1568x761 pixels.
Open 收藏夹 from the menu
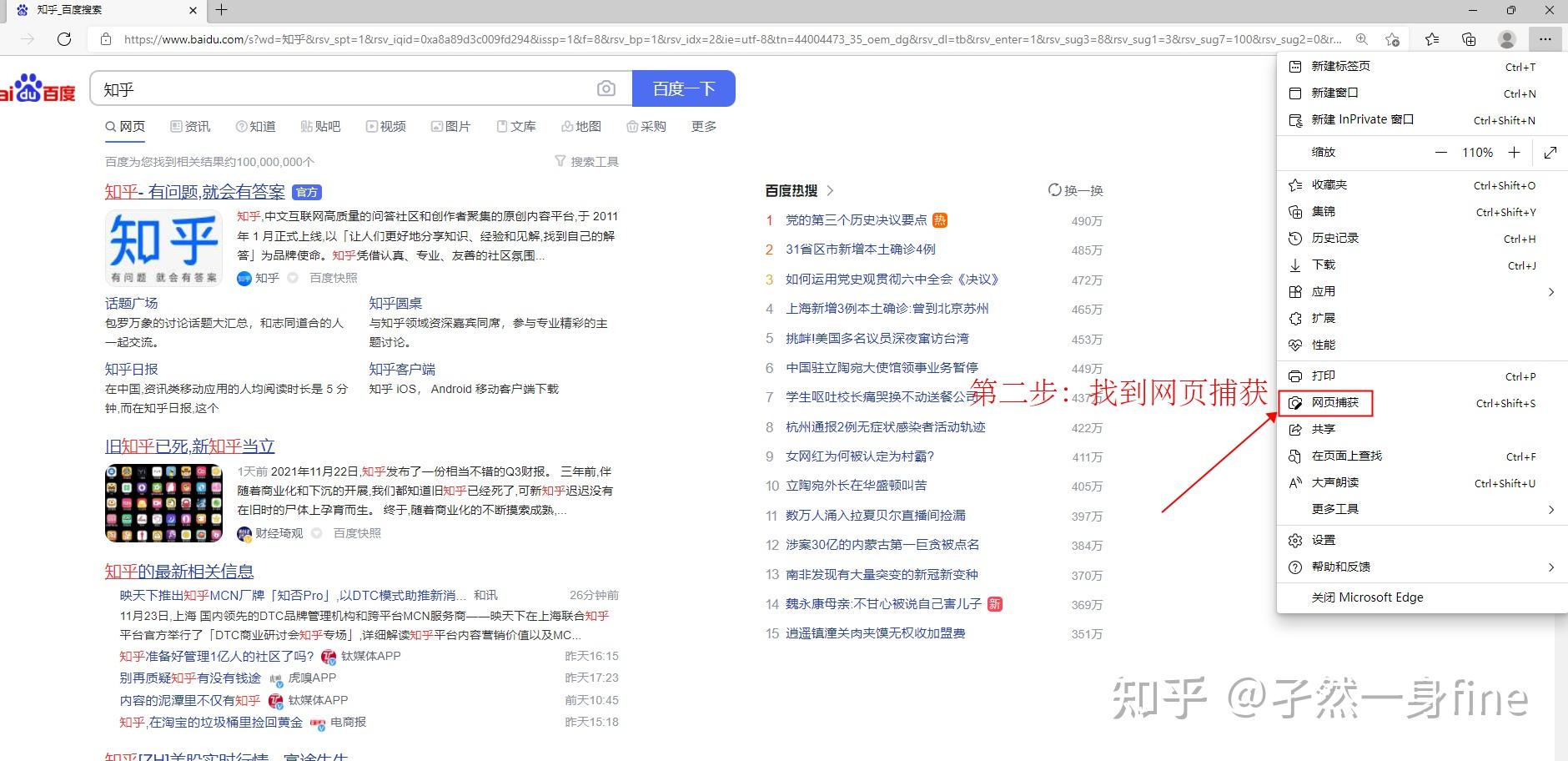point(1422,184)
